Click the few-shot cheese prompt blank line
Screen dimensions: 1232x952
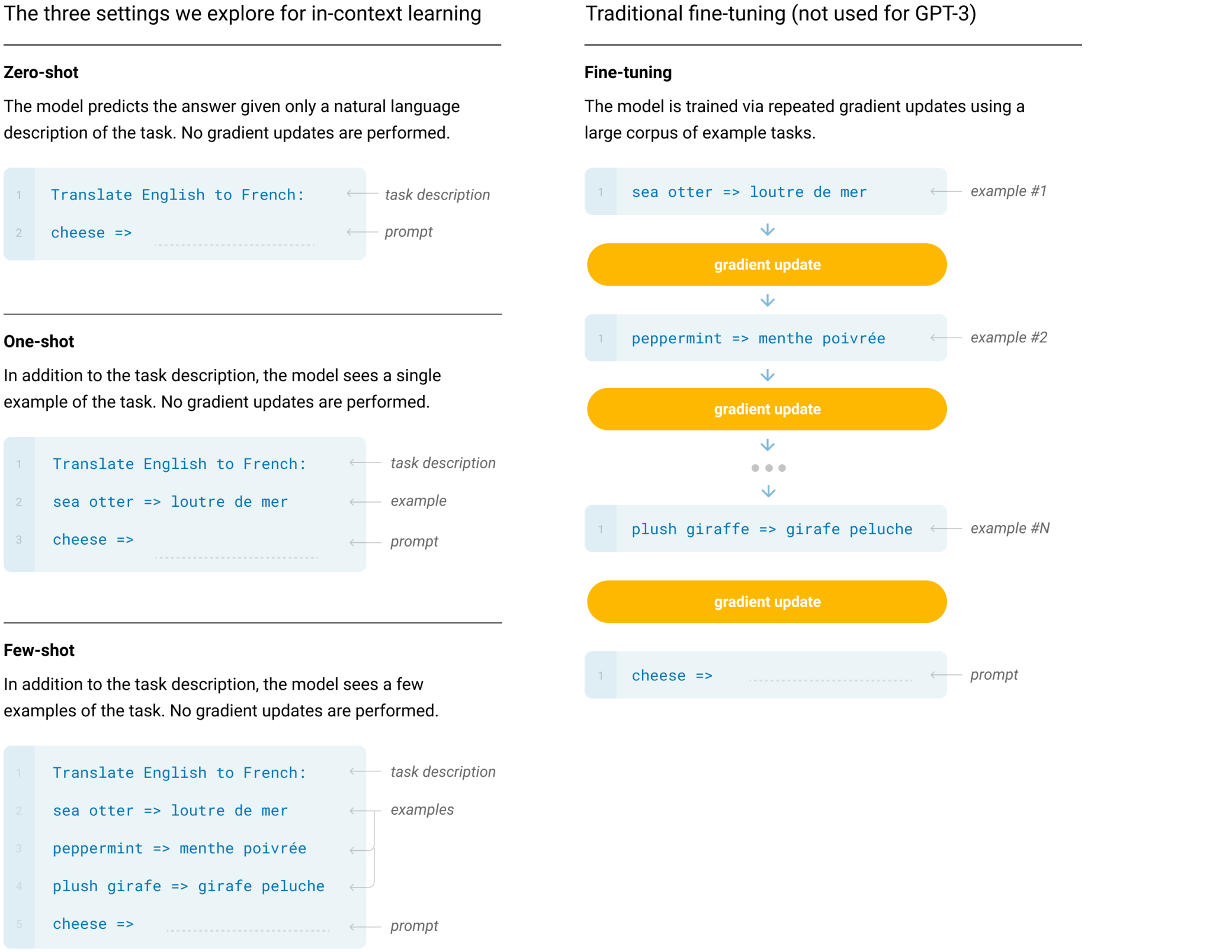[x=248, y=930]
